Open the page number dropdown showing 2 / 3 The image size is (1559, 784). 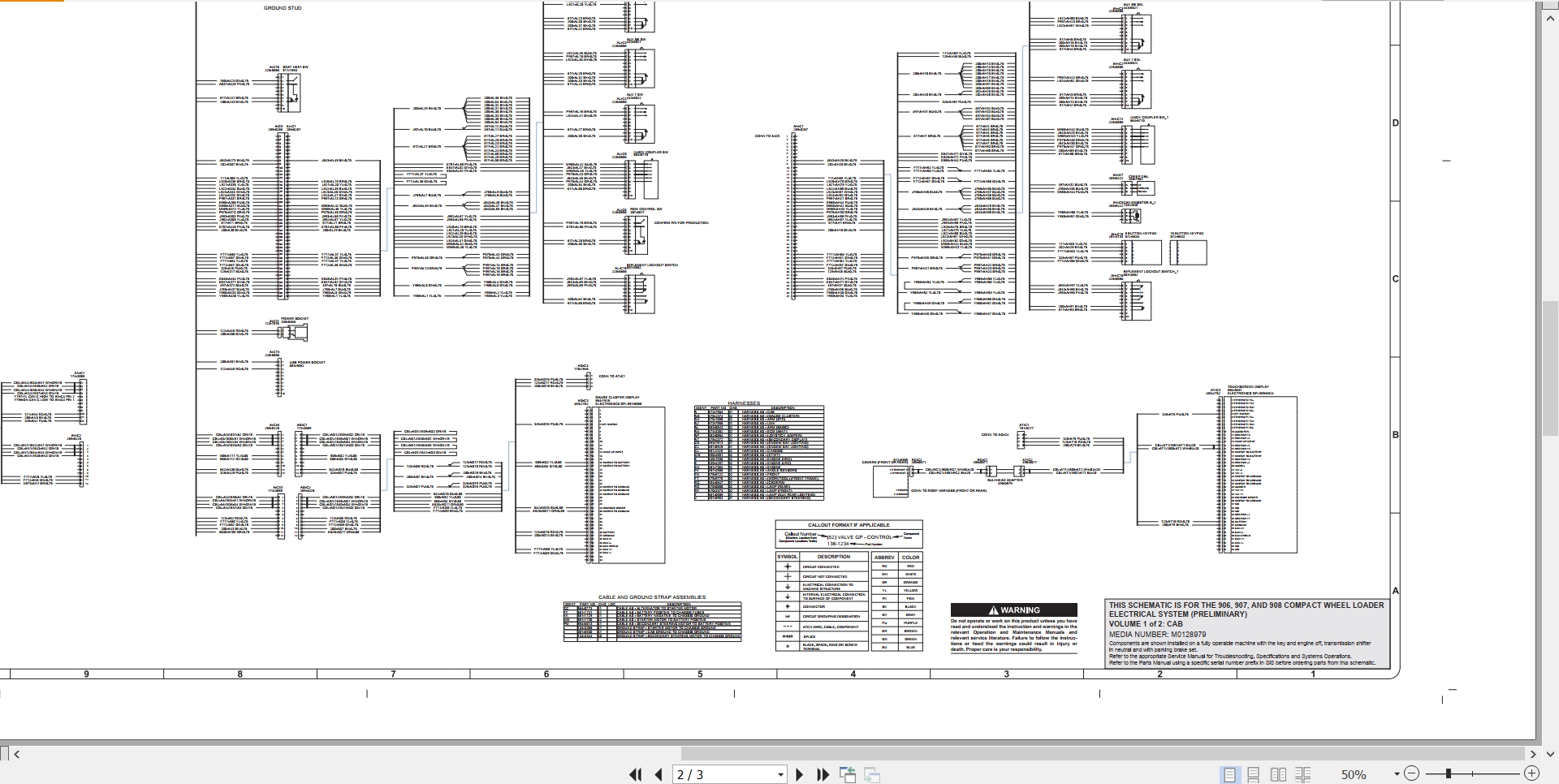point(780,774)
